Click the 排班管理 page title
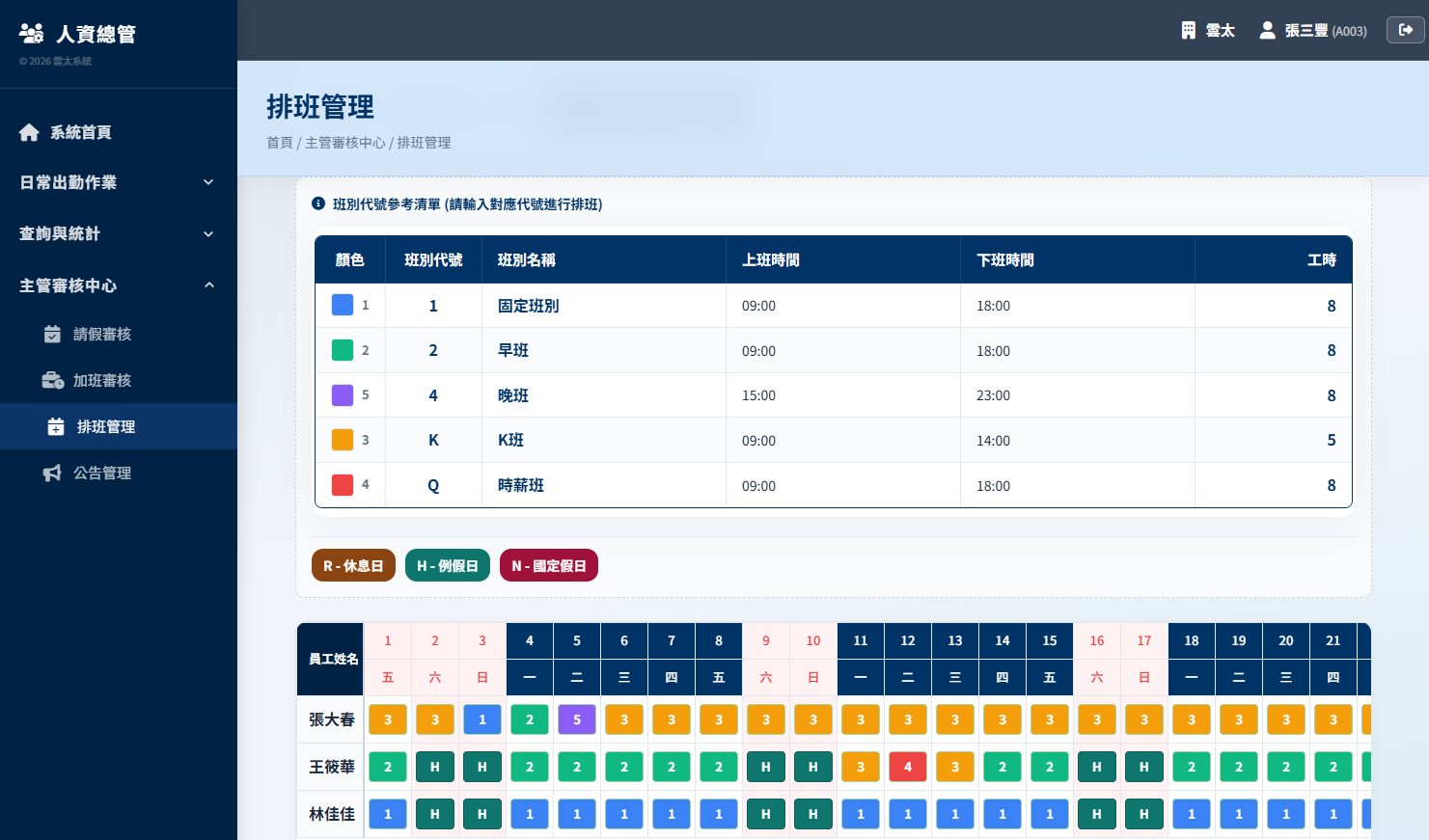Viewport: 1429px width, 840px height. (x=320, y=107)
